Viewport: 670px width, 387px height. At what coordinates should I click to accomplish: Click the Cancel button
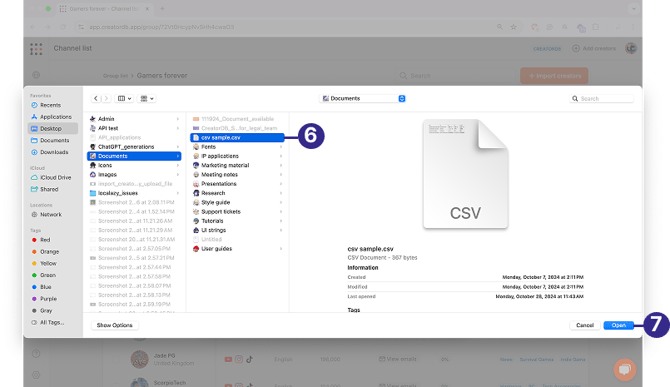585,325
